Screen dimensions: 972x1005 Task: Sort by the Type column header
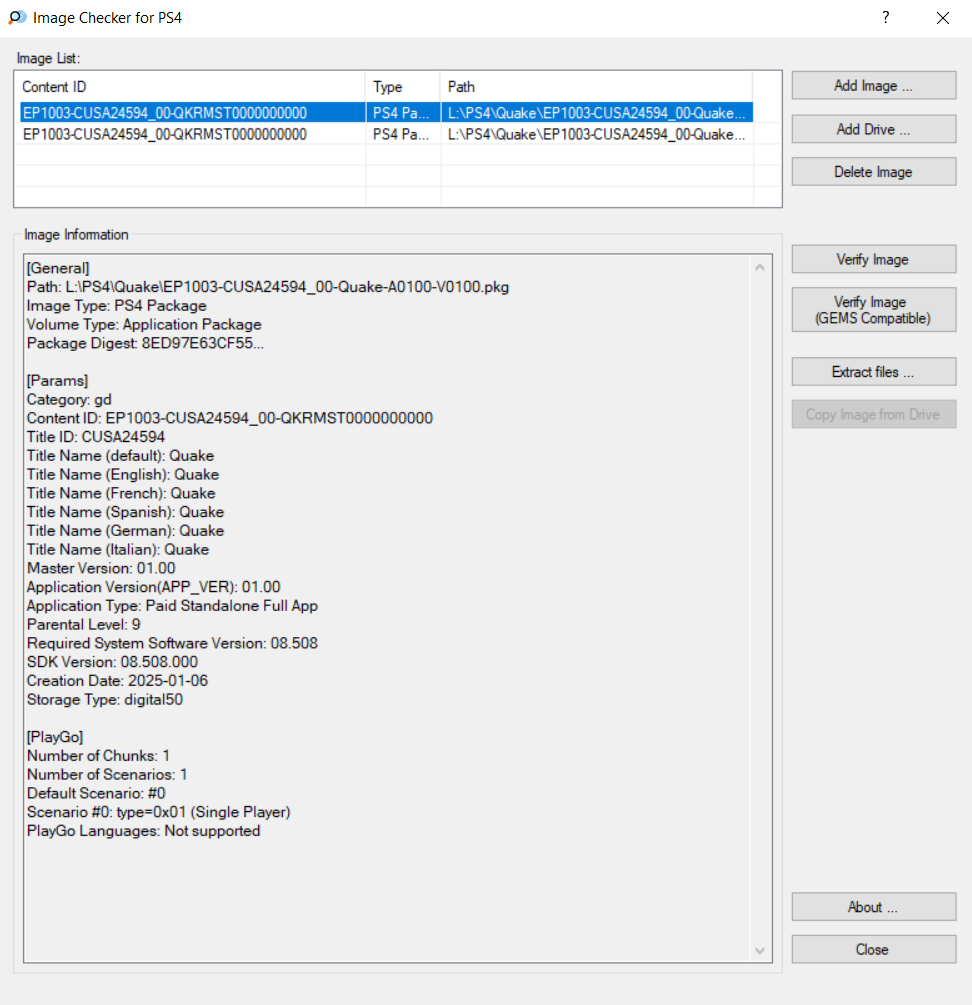coord(403,87)
